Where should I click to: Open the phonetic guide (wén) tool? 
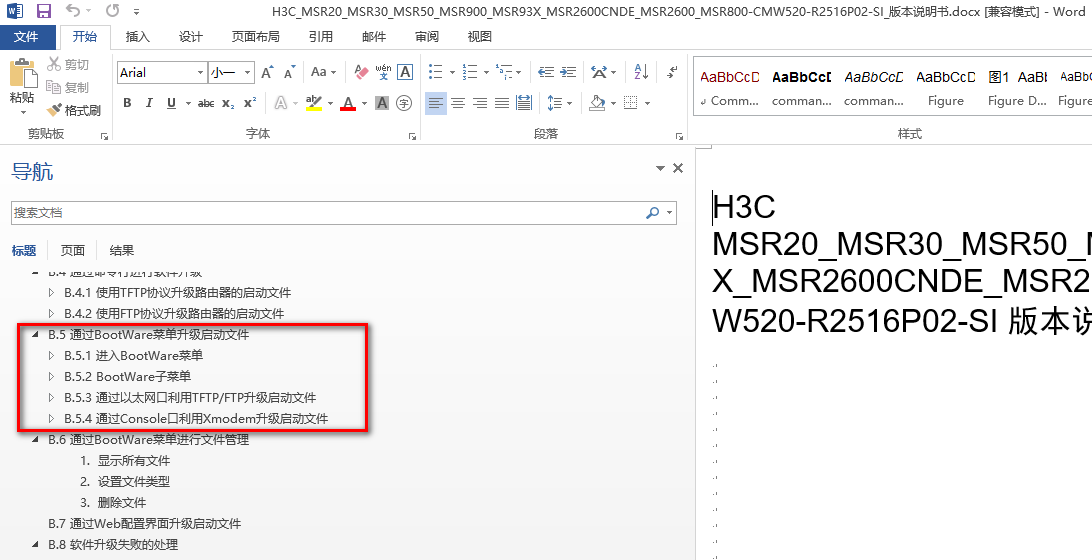point(383,72)
